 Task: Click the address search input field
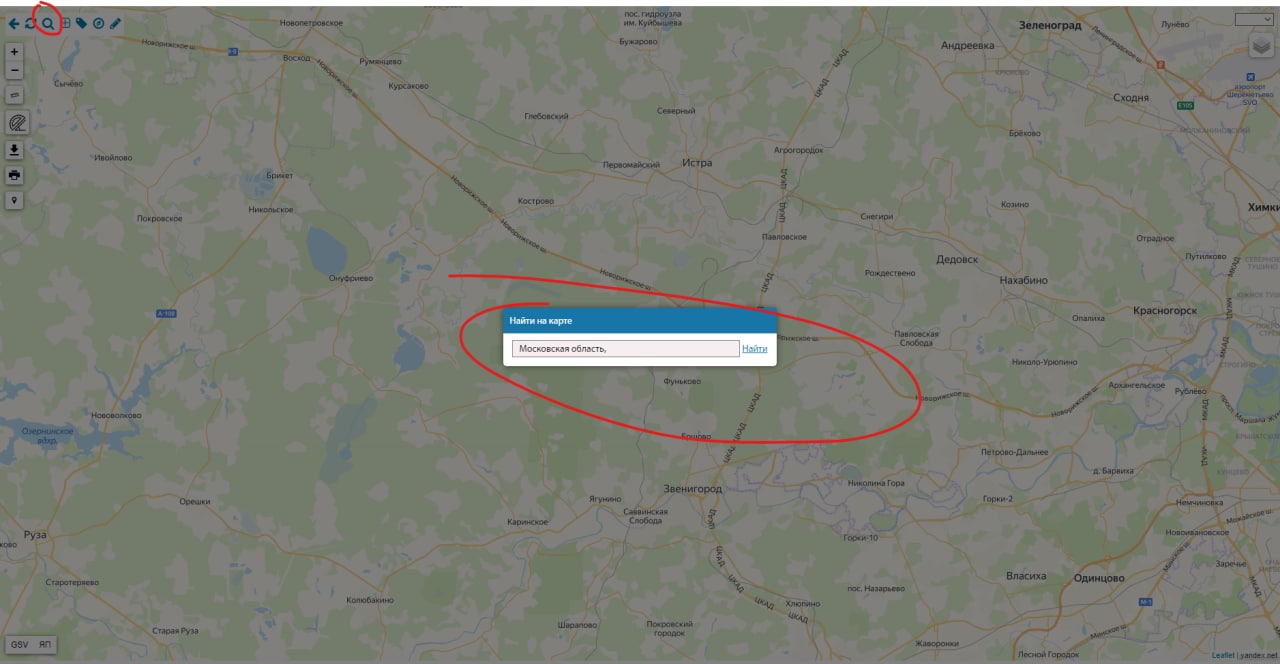coord(625,348)
